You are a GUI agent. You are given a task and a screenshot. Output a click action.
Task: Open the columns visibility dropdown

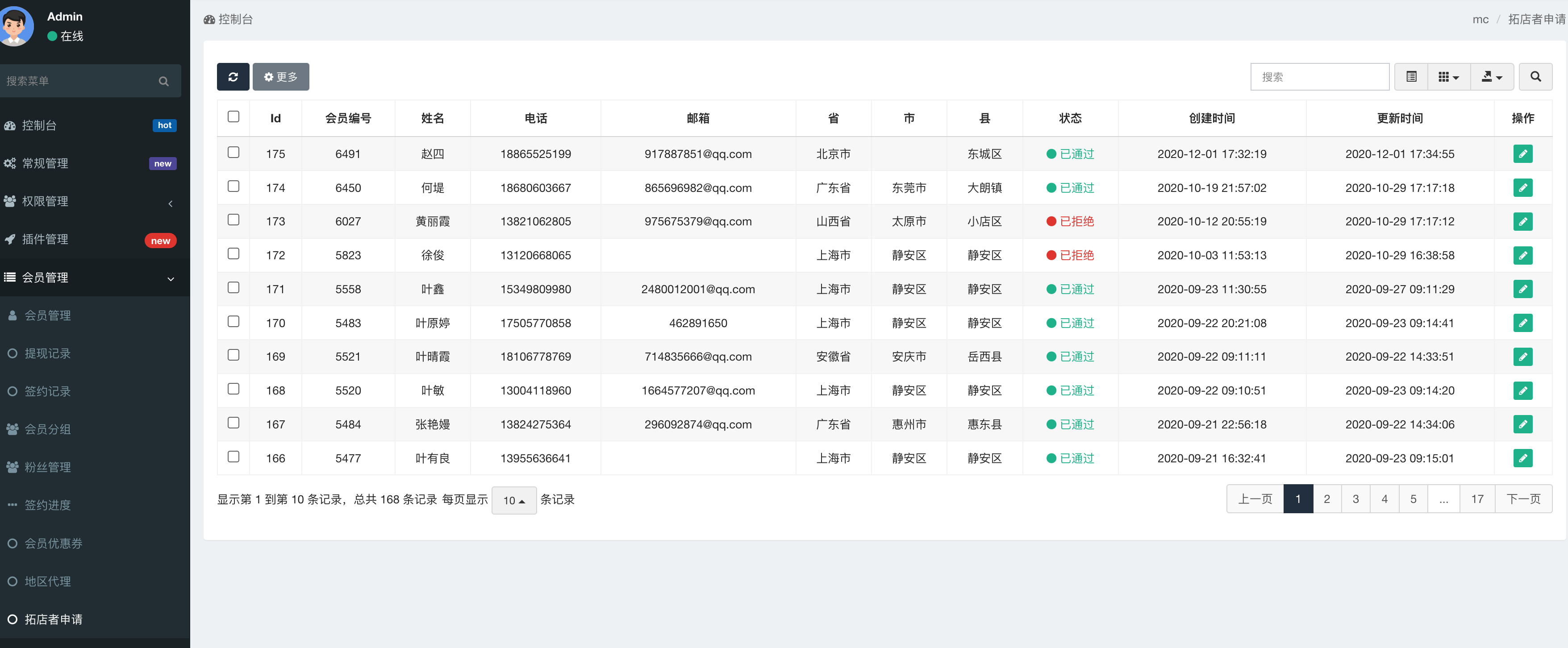coord(1449,77)
